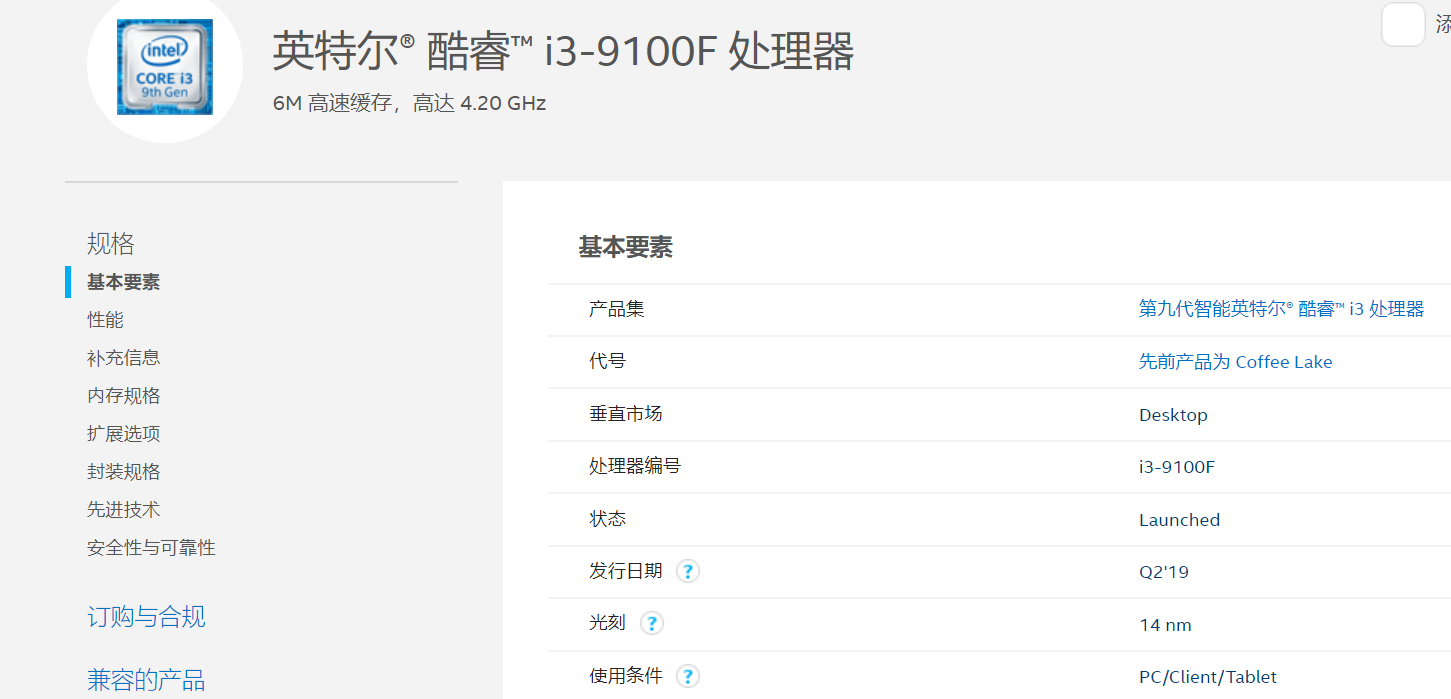This screenshot has height=699, width=1451.
Task: Click the Intel Core i3 9th Gen badge
Action: tap(165, 66)
